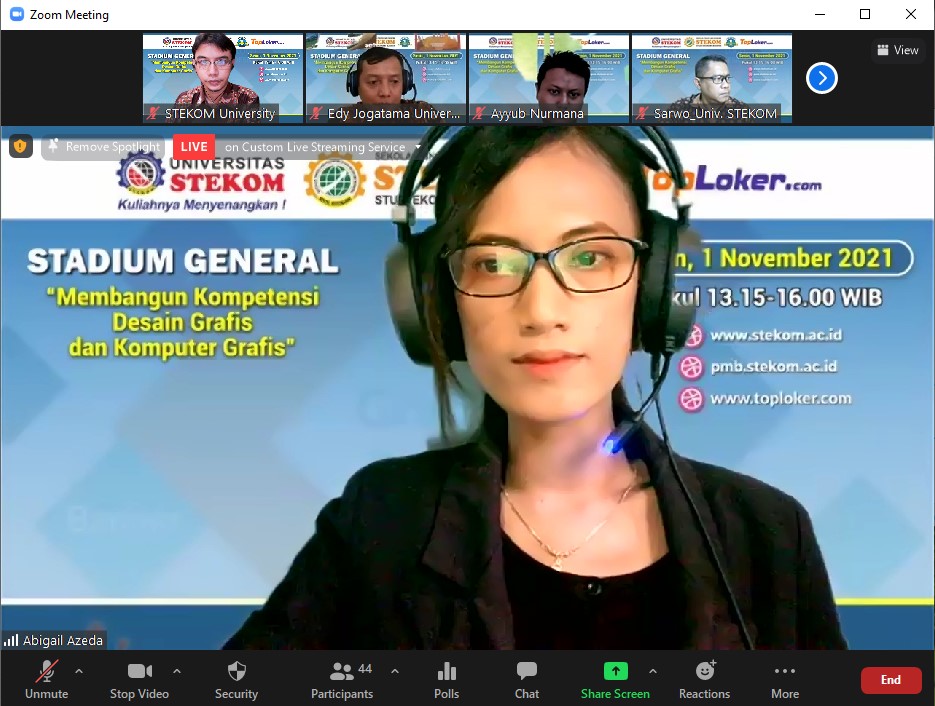Expand share screen options arrow
Image resolution: width=935 pixels, height=706 pixels.
pyautogui.click(x=653, y=671)
